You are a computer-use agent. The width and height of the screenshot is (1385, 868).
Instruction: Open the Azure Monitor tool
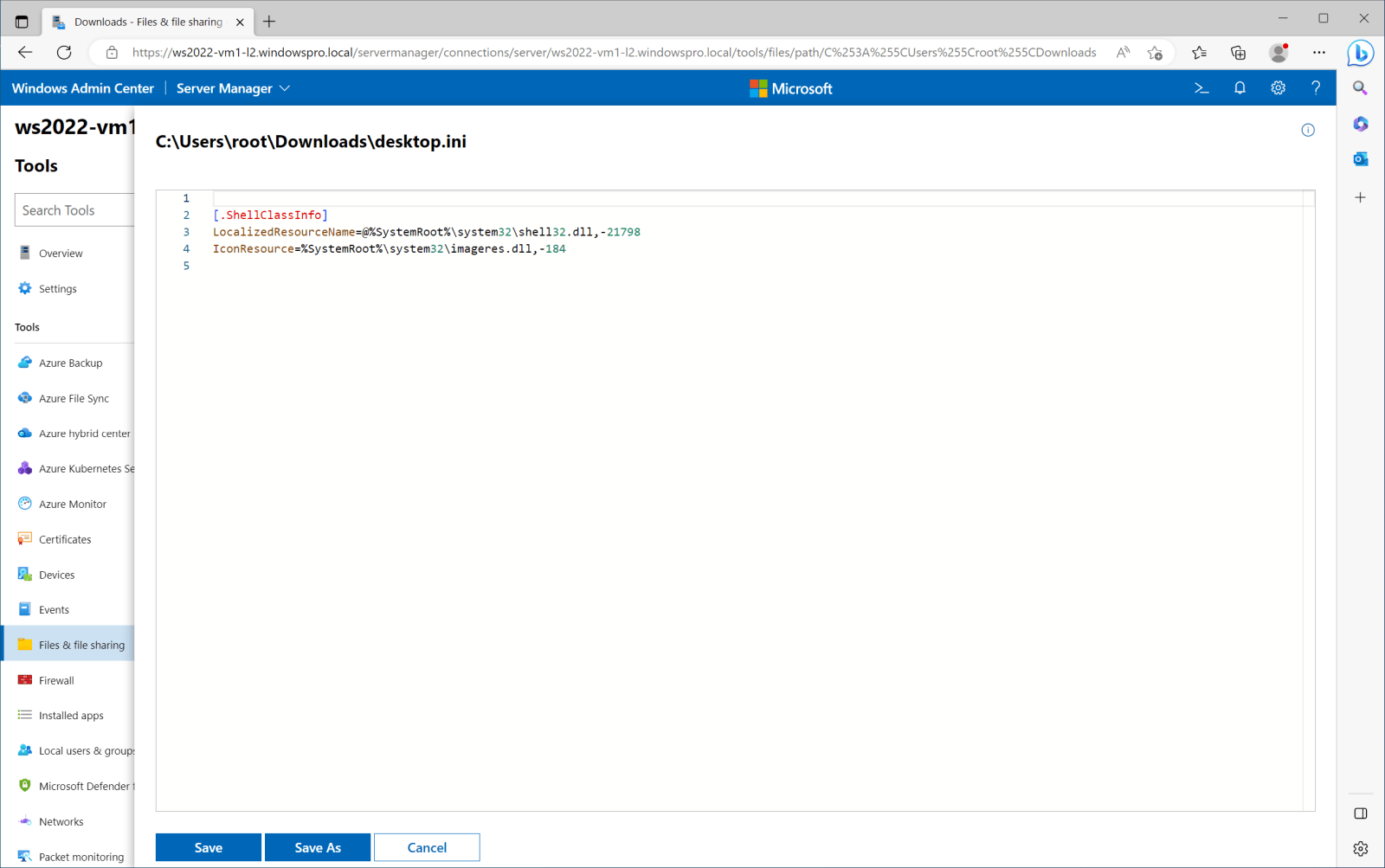pyautogui.click(x=72, y=503)
